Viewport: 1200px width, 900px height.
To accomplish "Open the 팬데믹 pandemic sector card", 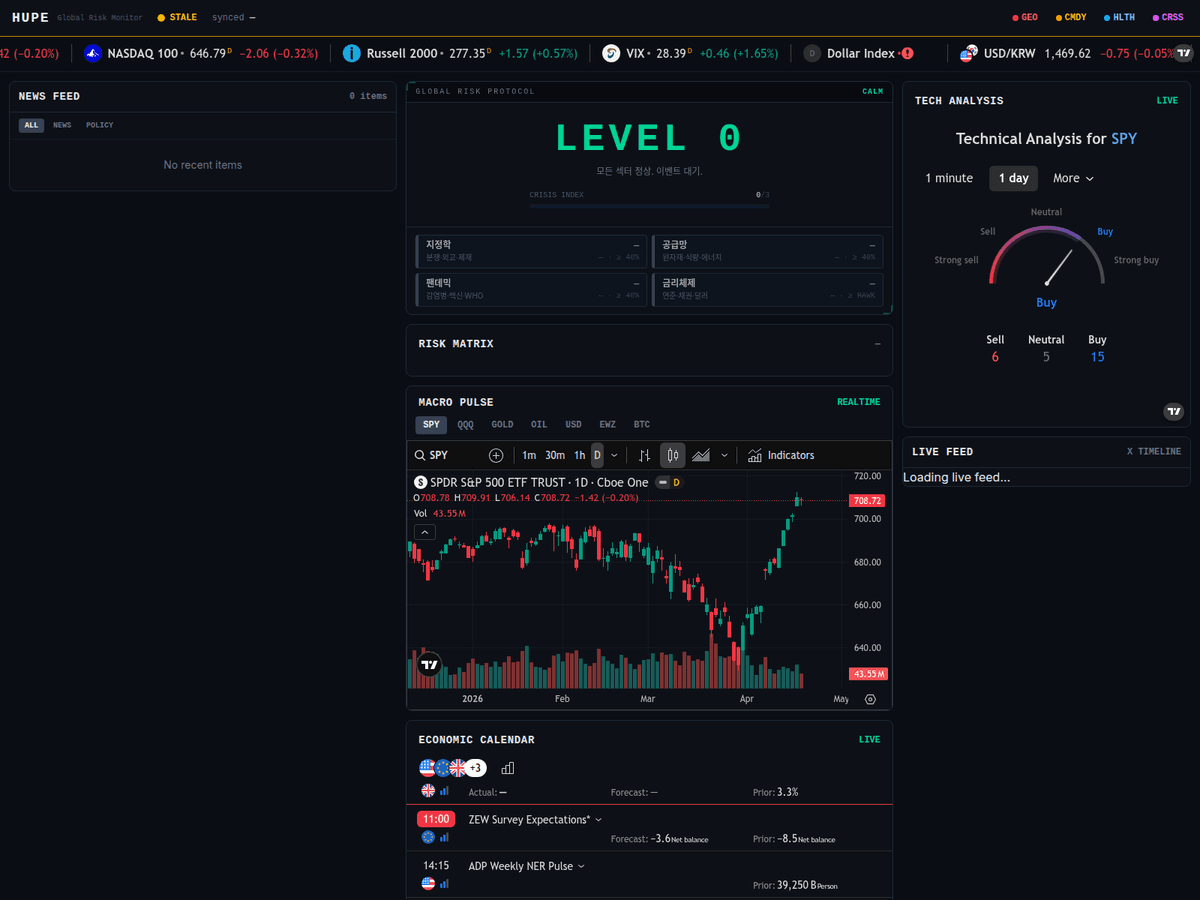I will point(532,290).
